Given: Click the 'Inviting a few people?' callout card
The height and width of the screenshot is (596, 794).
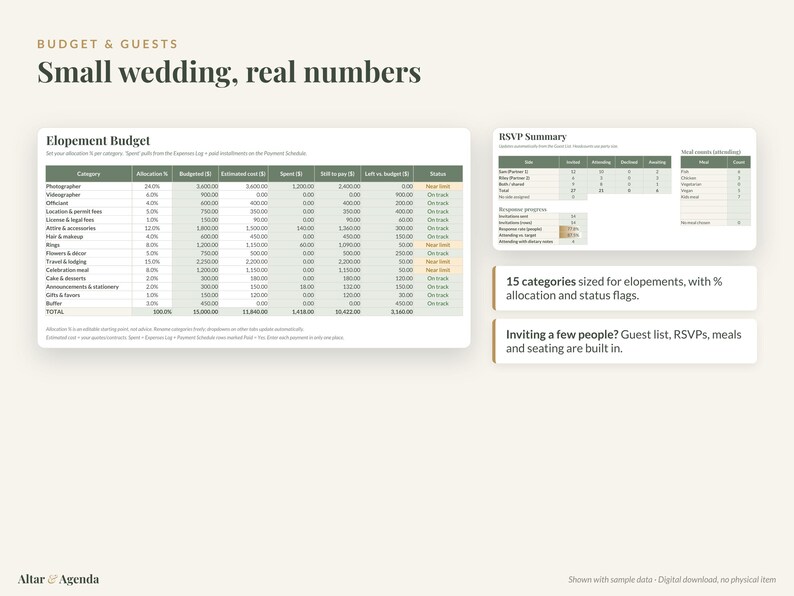Looking at the screenshot, I should coord(624,341).
